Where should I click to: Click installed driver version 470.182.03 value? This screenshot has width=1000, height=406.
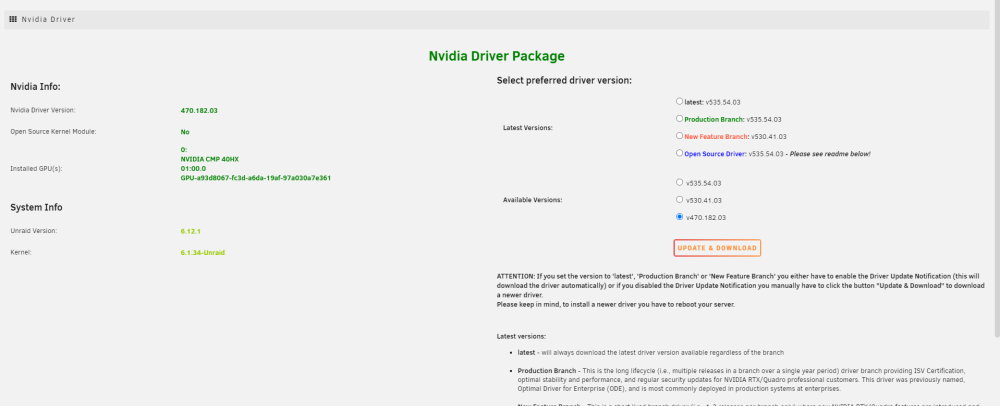(199, 110)
